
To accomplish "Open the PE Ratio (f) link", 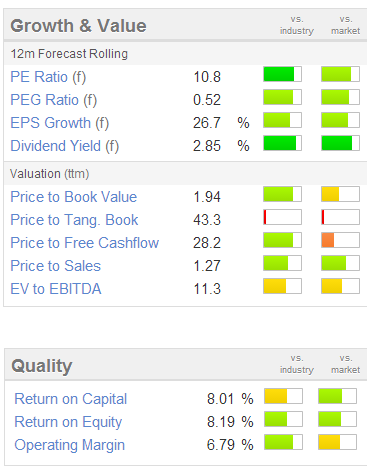I will point(48,77).
